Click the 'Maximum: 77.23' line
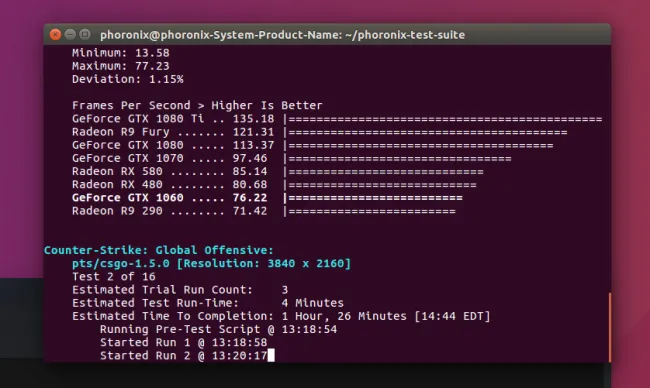This screenshot has width=650, height=388. [121, 66]
